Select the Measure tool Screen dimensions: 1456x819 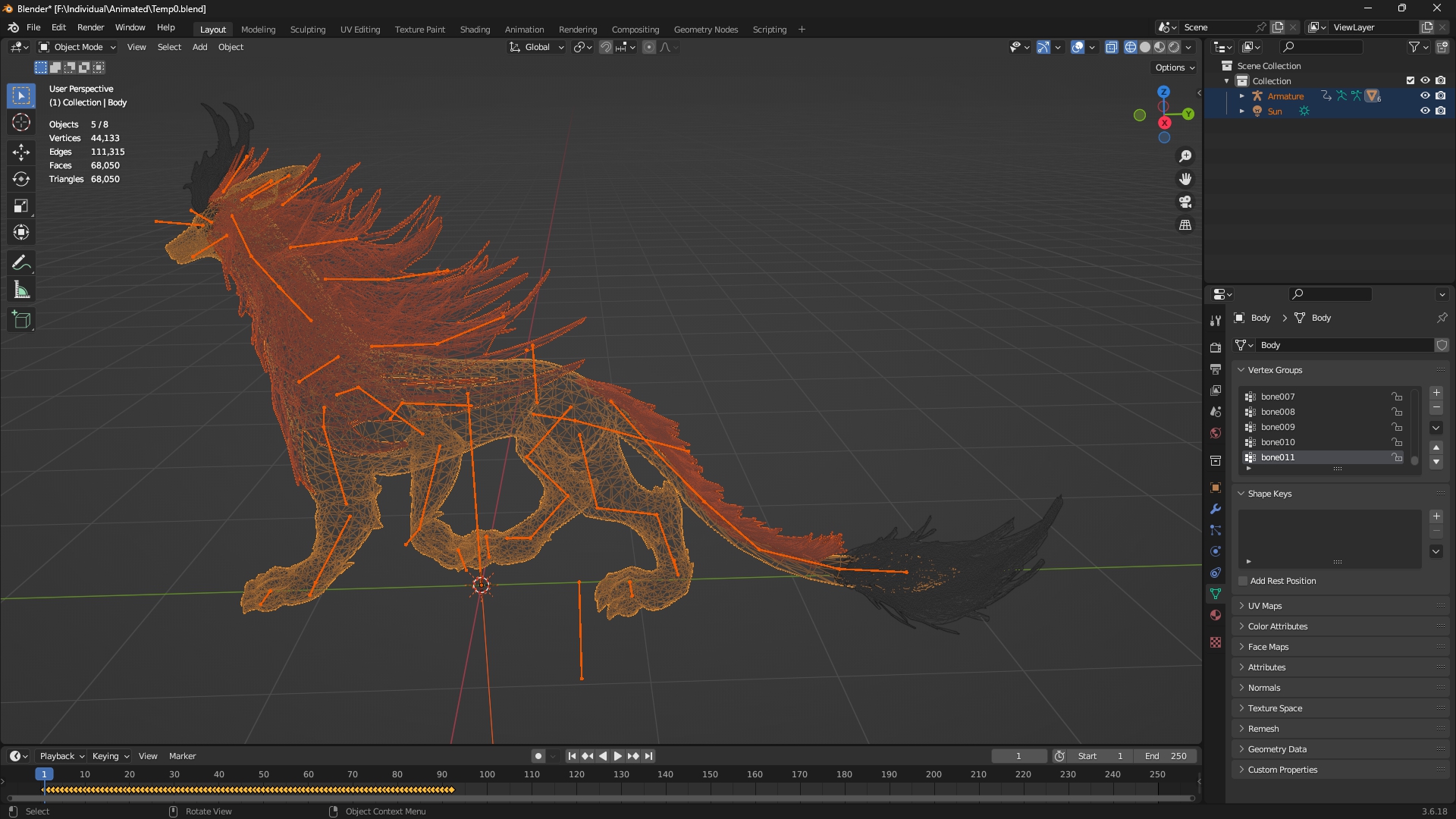(21, 290)
